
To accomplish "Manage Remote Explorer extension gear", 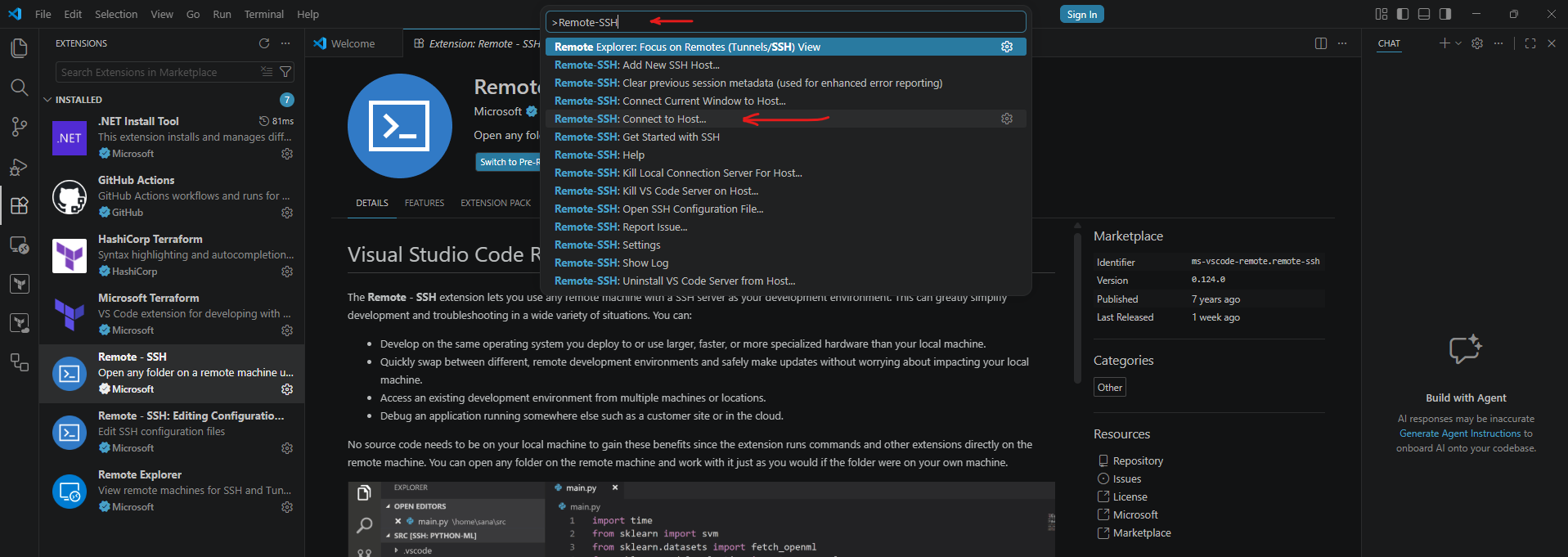I will point(287,507).
